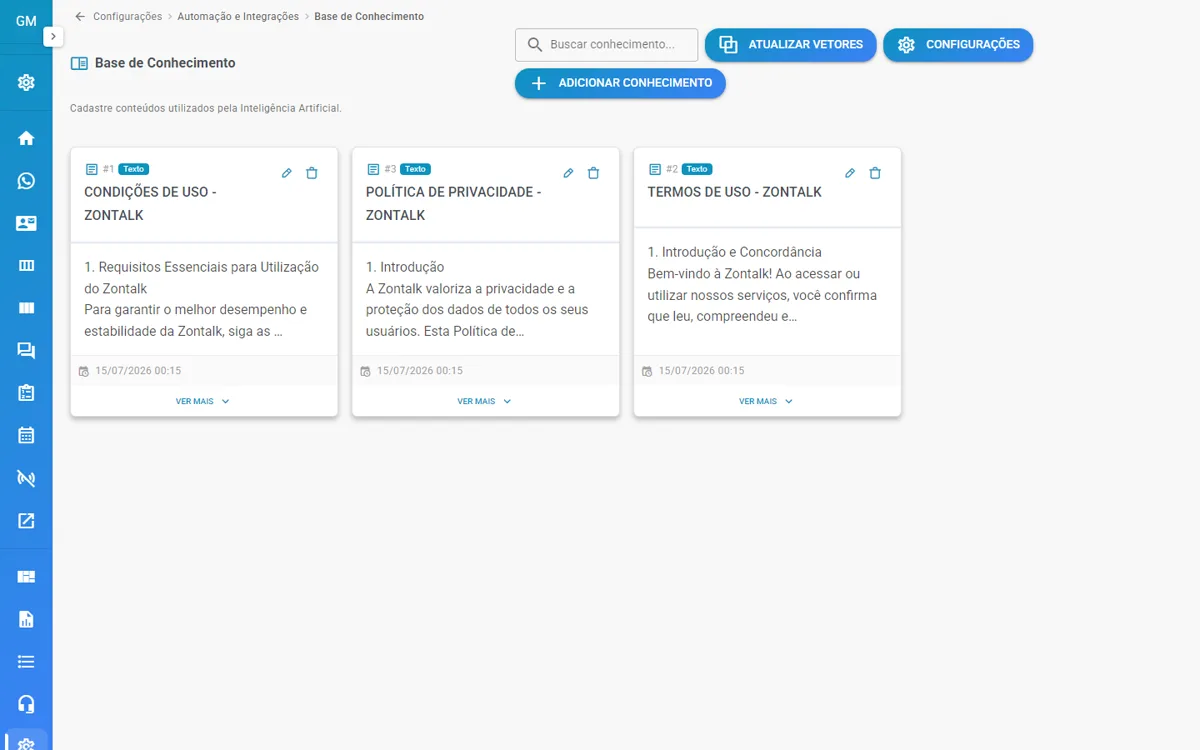
Task: Click the Texto badge on card #1
Action: (x=134, y=169)
